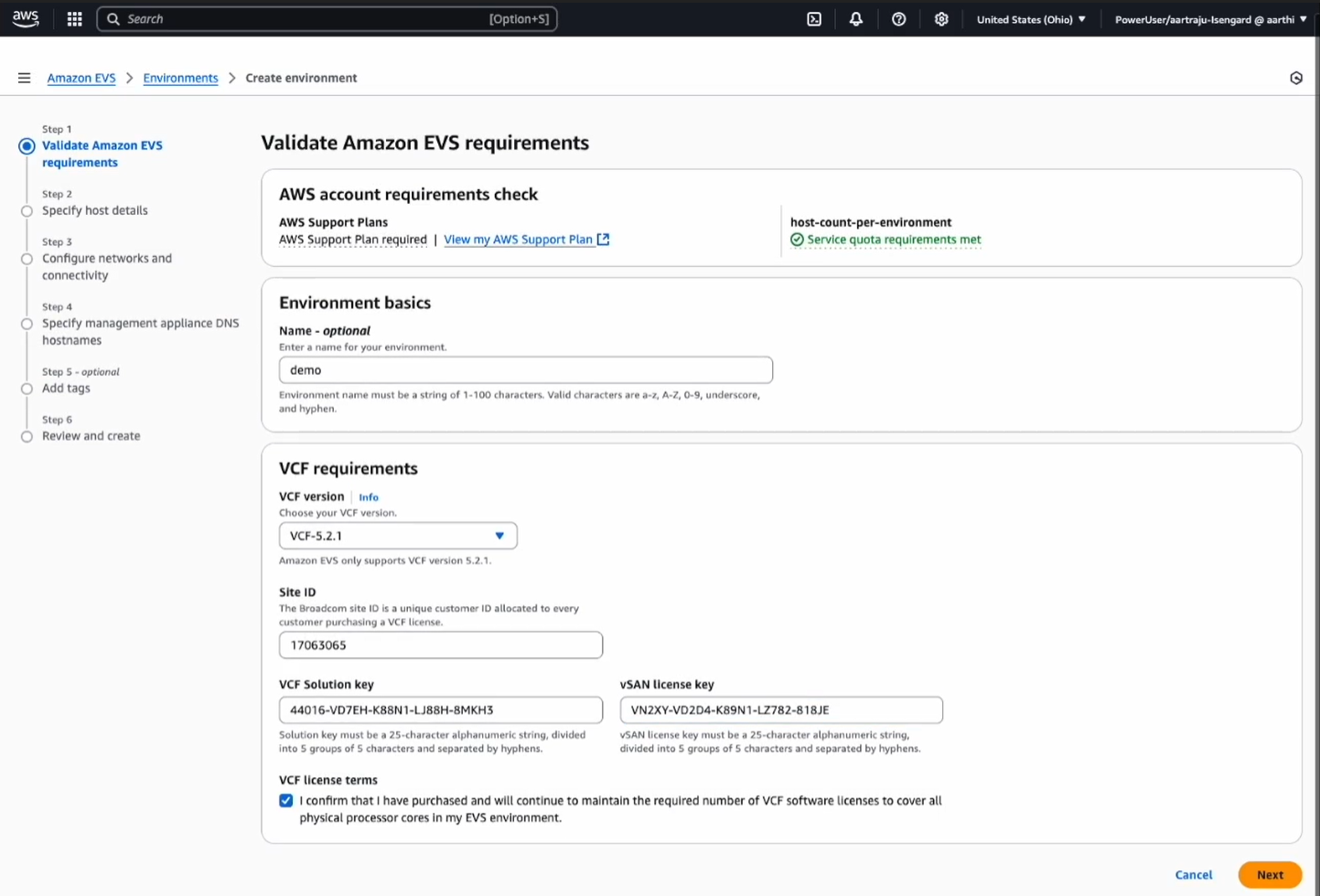The image size is (1320, 896).
Task: Click the Cancel button
Action: (1194, 875)
